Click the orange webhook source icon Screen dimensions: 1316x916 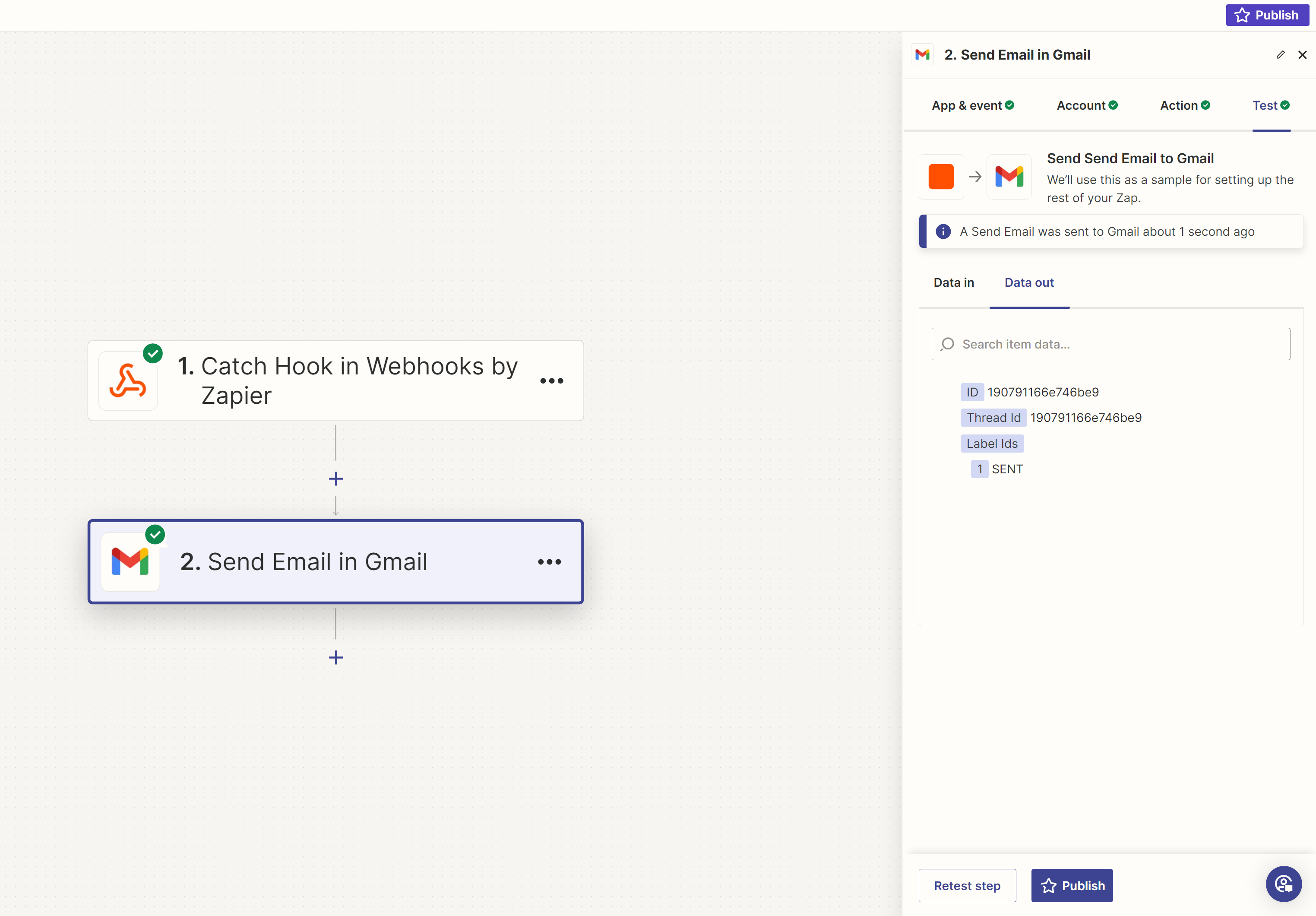[940, 177]
